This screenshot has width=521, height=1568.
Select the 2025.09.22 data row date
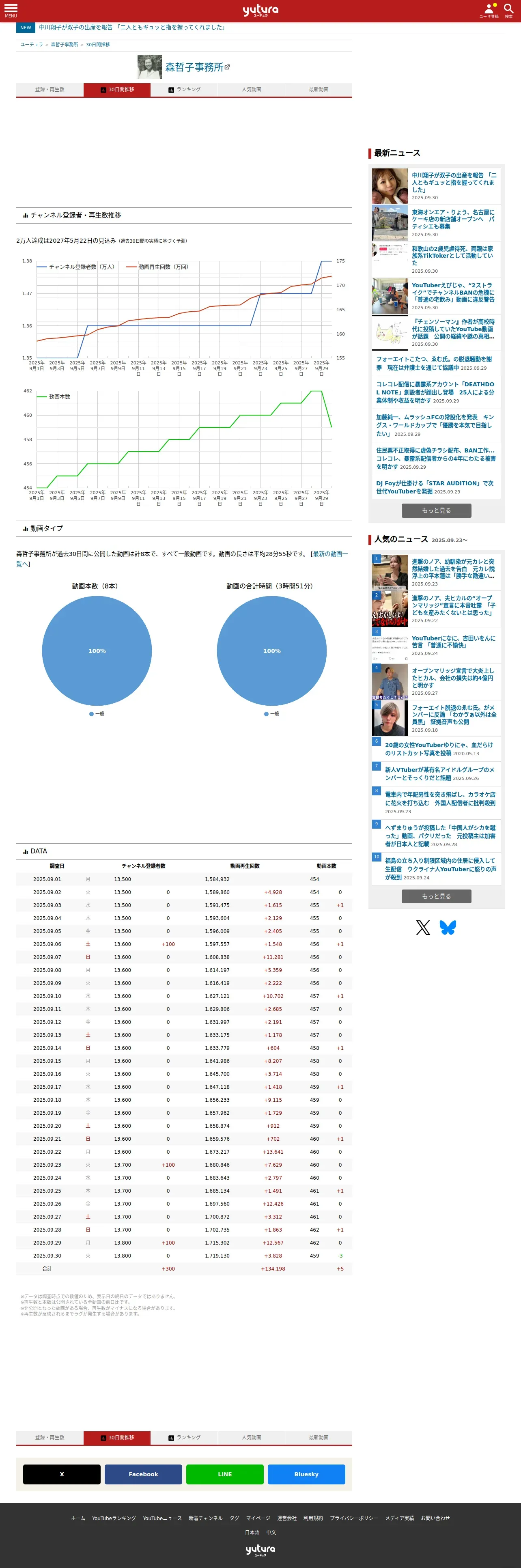(47, 1152)
